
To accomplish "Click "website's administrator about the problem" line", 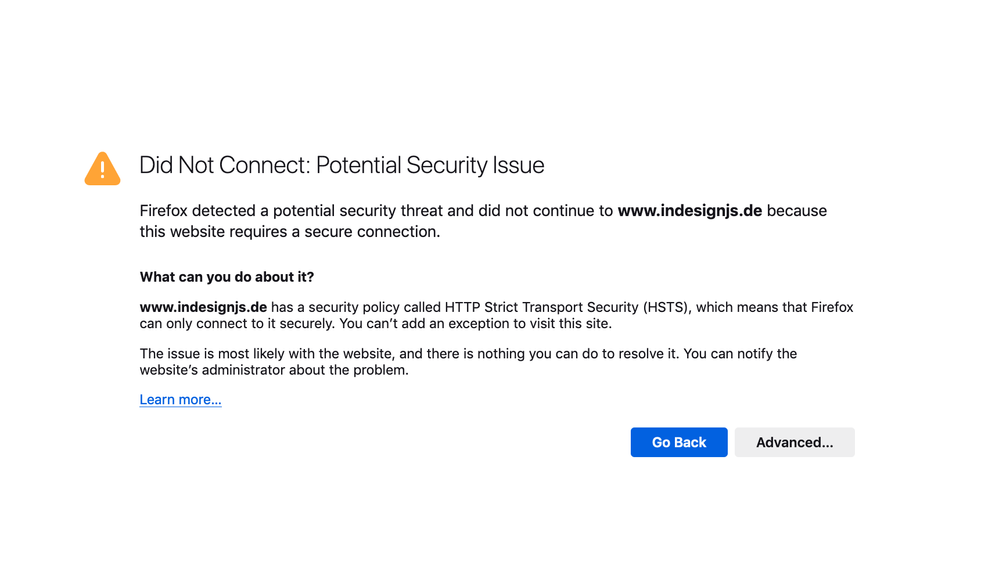I will click(x=274, y=370).
